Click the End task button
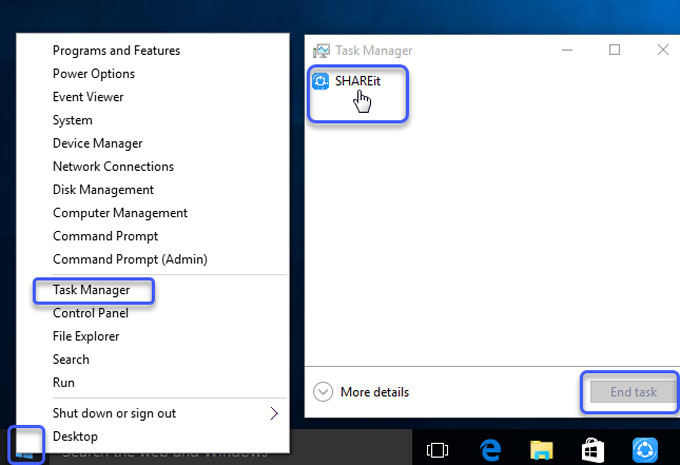This screenshot has height=465, width=680. click(x=633, y=392)
